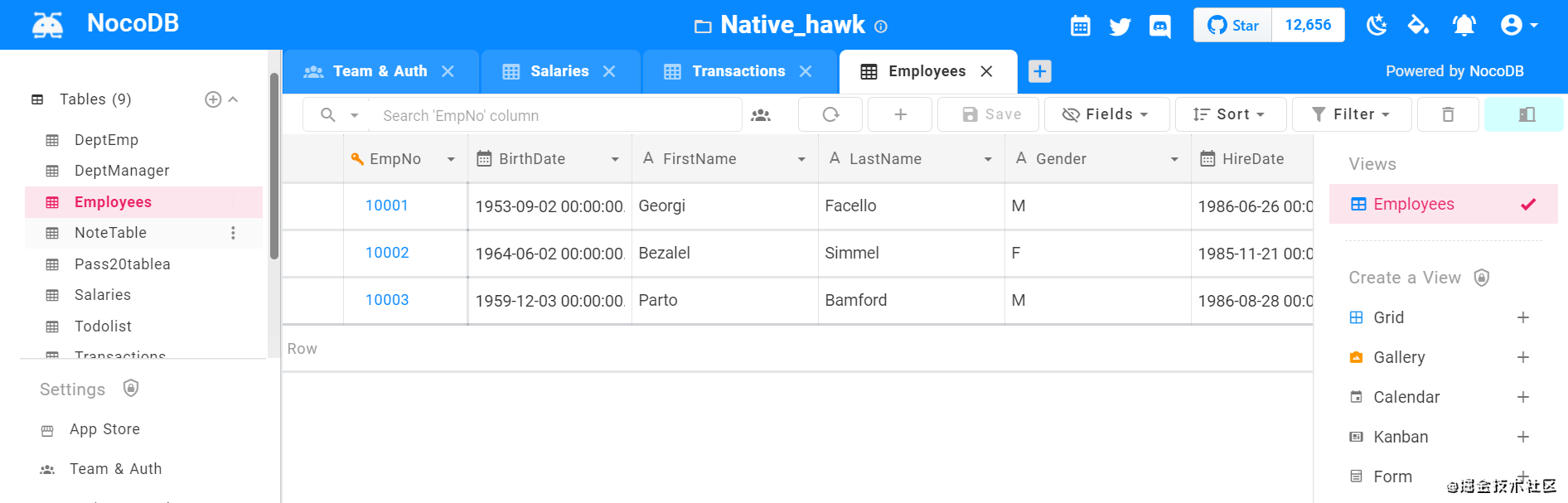Image resolution: width=1568 pixels, height=503 pixels.
Task: Reload the Employees table data
Action: coord(830,114)
